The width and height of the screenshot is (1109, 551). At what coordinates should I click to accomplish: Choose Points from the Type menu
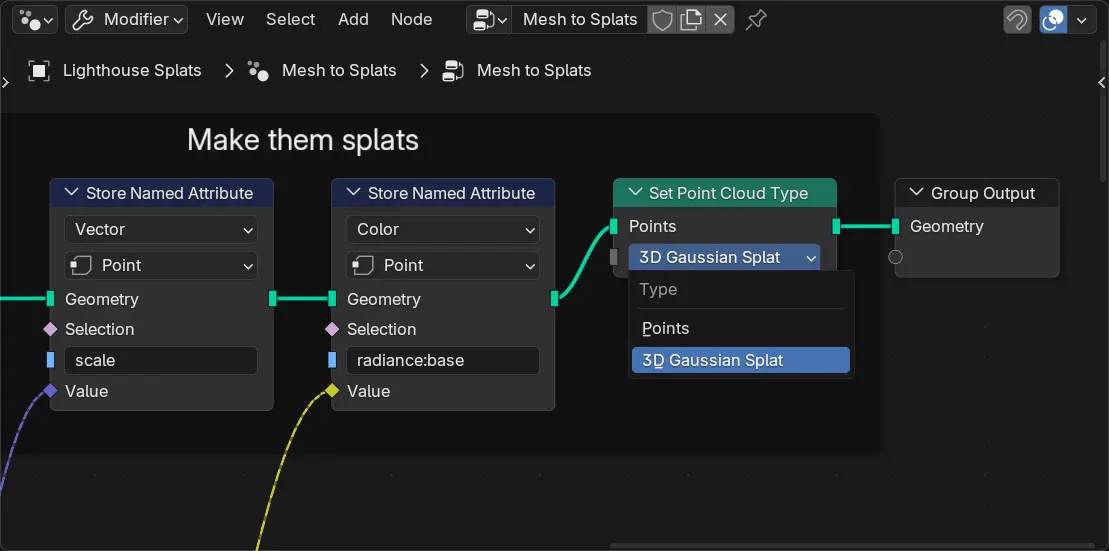click(x=740, y=329)
